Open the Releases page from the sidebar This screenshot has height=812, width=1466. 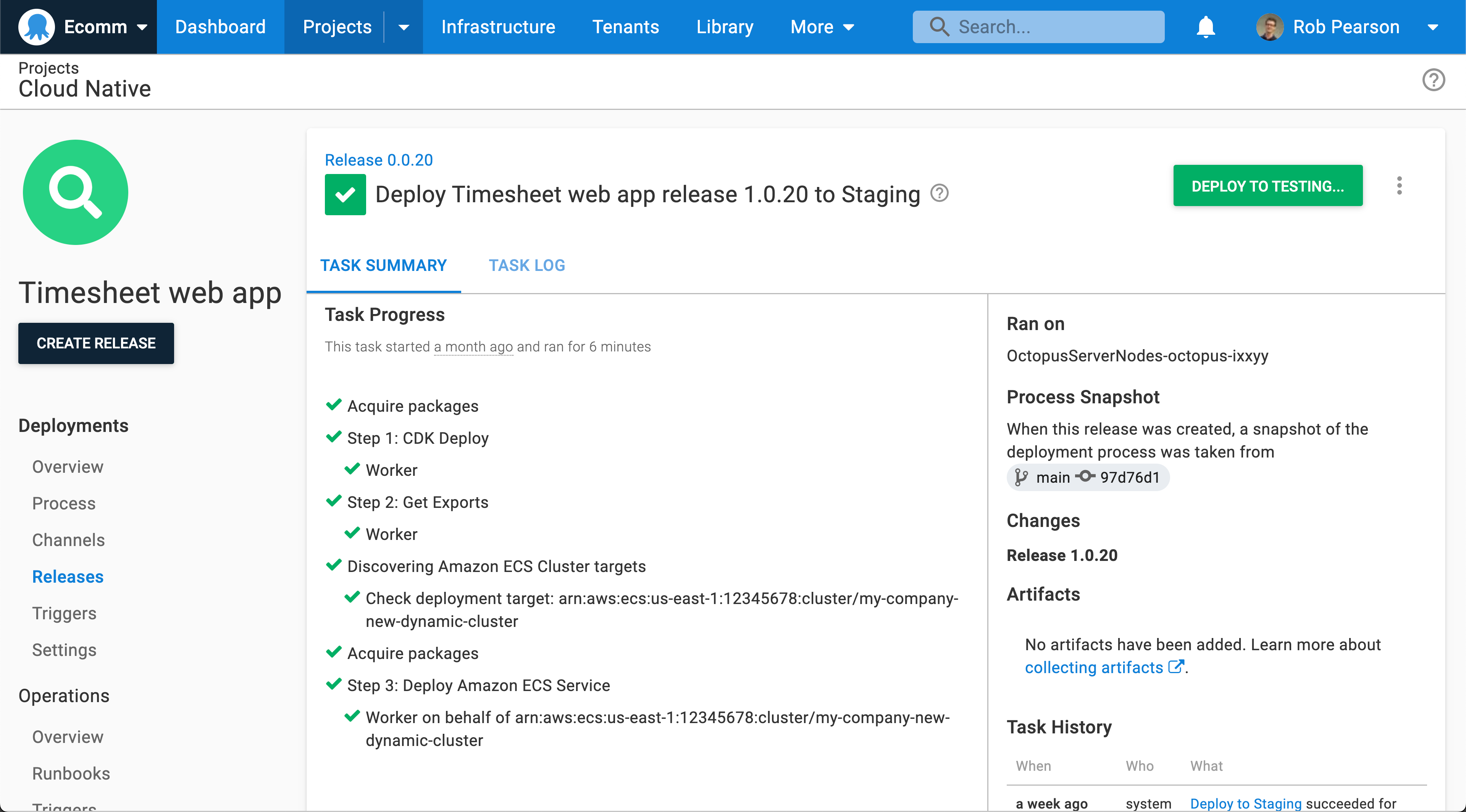[x=68, y=576]
